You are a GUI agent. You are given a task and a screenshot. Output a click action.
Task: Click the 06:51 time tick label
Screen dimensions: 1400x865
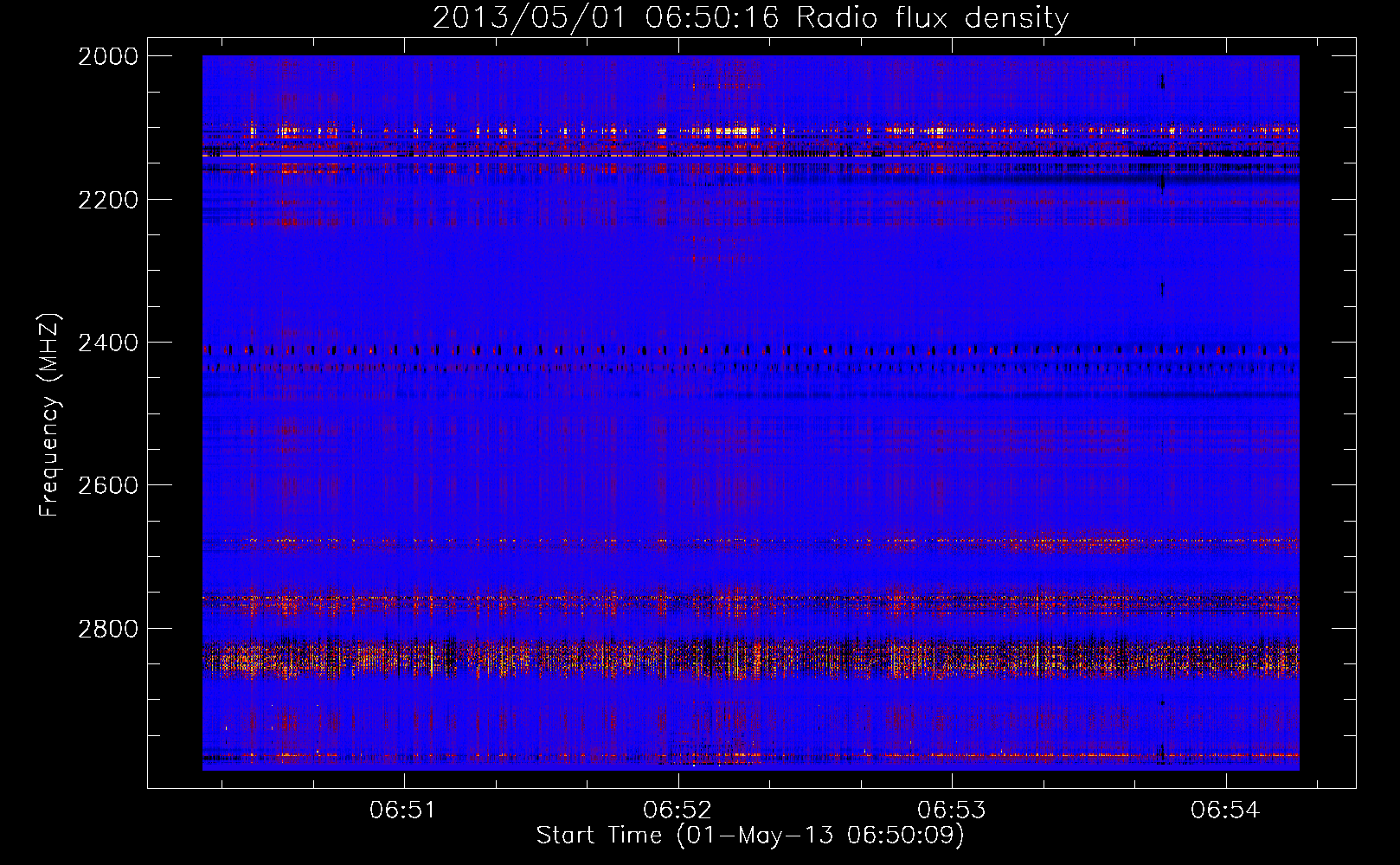pyautogui.click(x=402, y=811)
